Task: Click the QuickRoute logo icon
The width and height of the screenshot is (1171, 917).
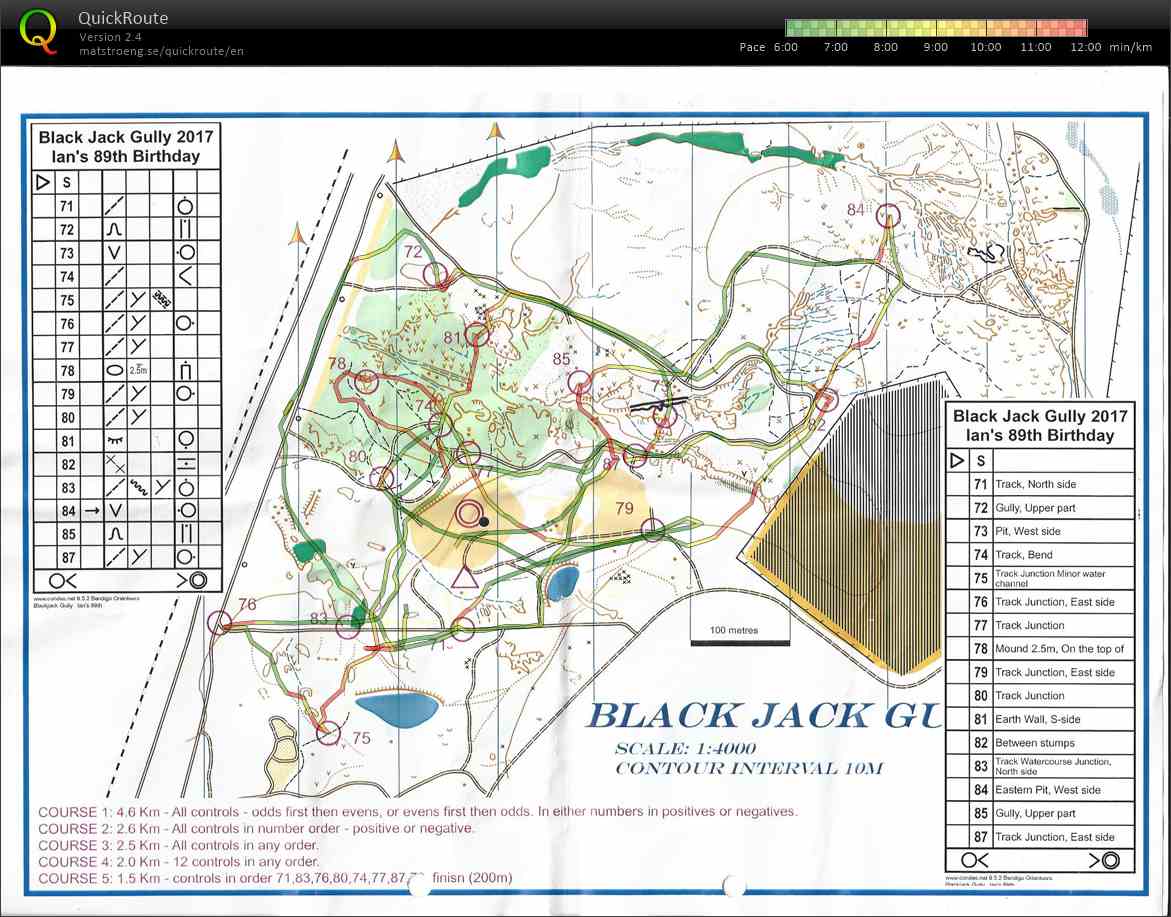Action: pyautogui.click(x=38, y=30)
